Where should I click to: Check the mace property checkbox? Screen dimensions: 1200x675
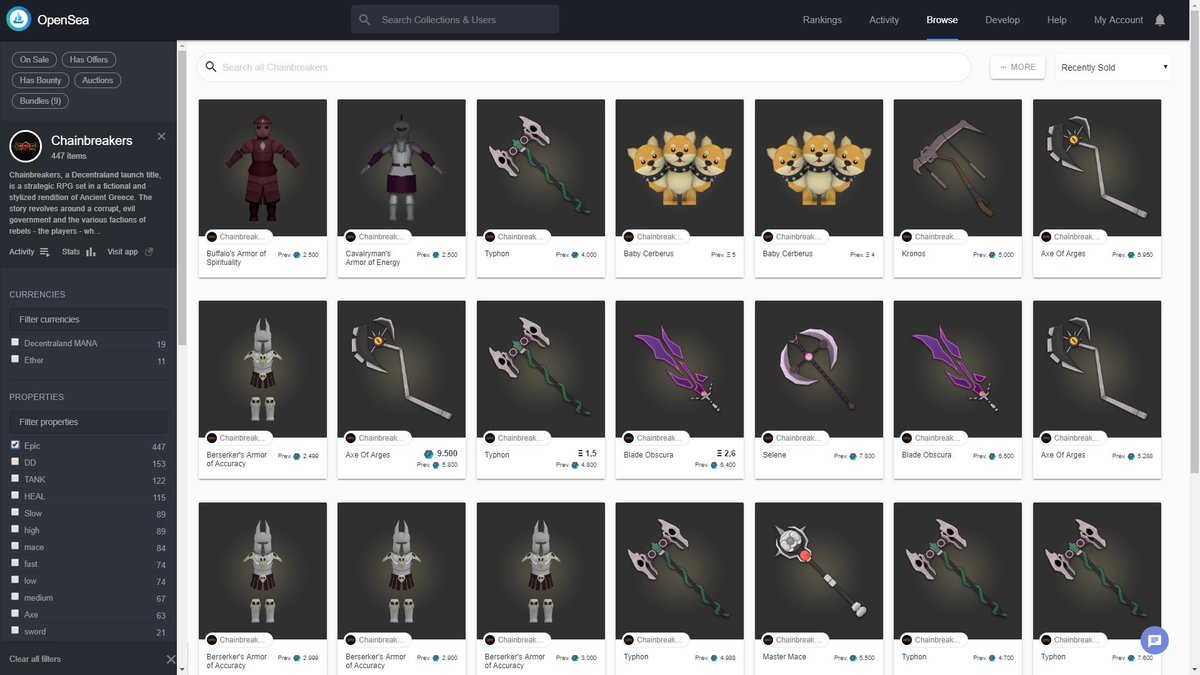[x=15, y=546]
